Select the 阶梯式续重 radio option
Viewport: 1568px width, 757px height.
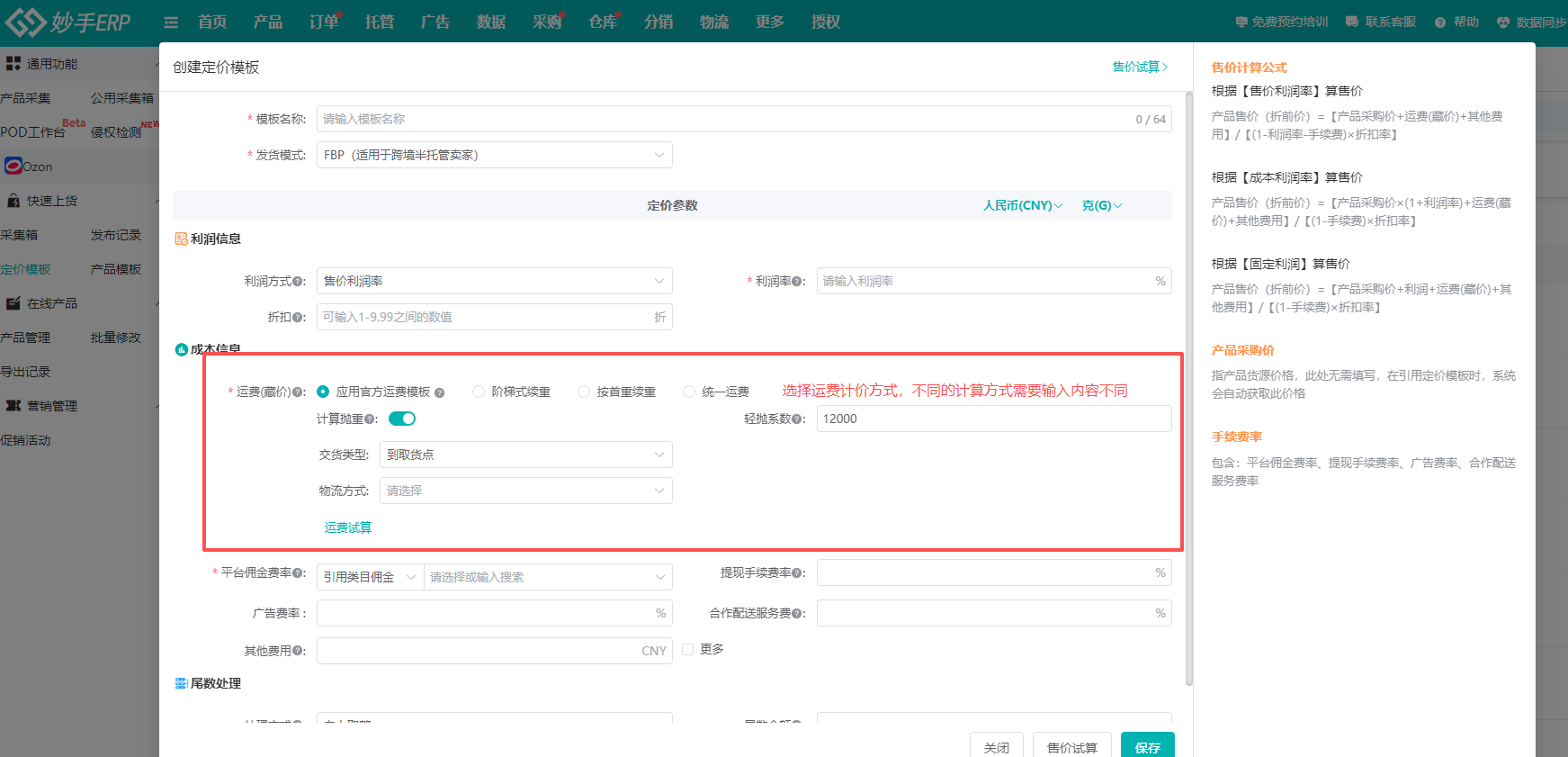click(x=479, y=392)
